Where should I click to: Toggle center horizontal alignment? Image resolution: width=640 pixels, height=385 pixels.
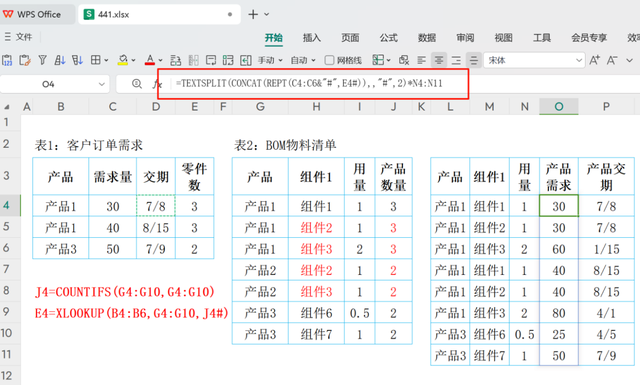click(x=439, y=60)
